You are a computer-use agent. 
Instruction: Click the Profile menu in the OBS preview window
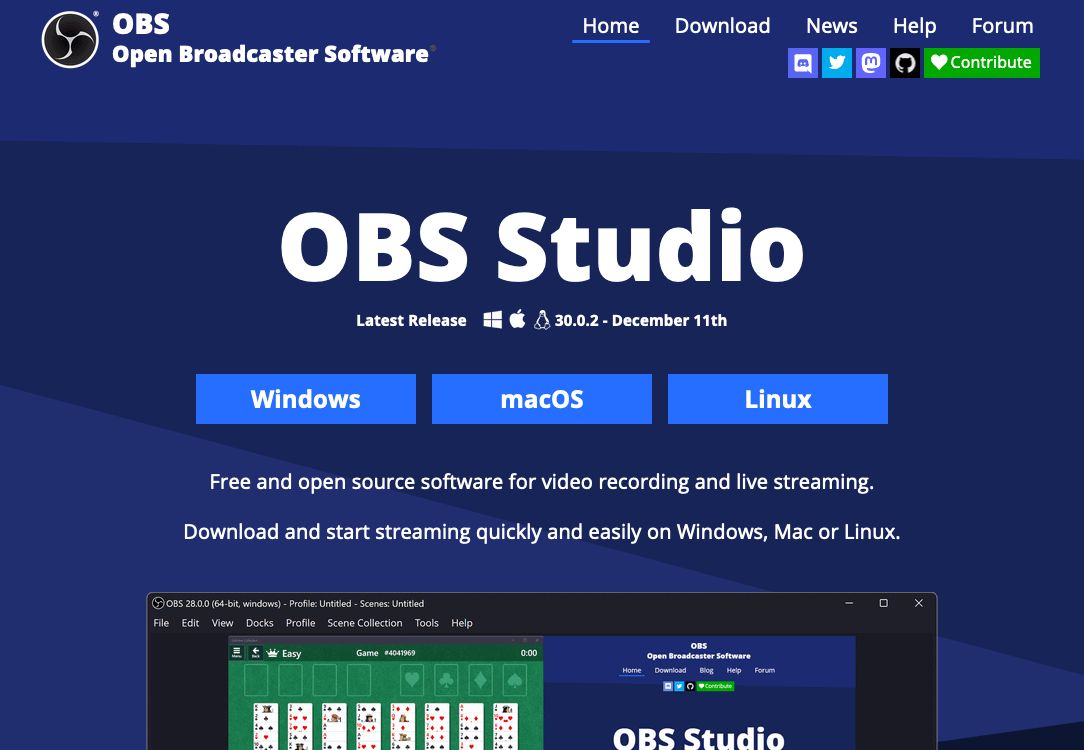301,623
